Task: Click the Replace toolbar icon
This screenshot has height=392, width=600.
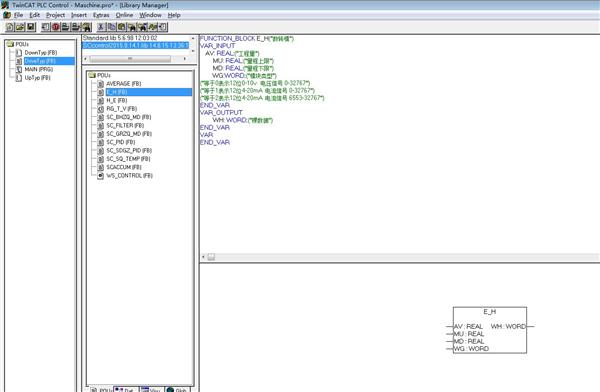Action: [x=153, y=27]
